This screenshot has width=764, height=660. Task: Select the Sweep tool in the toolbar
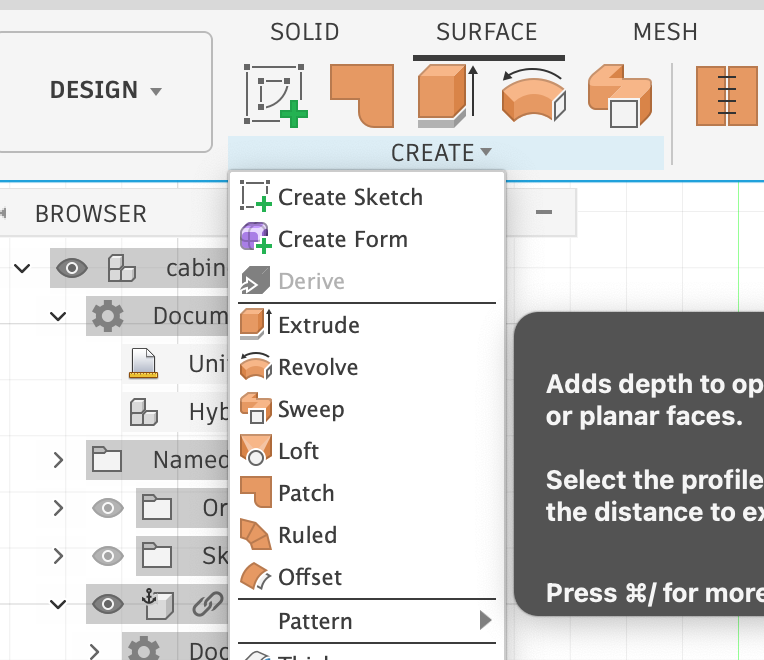(620, 96)
